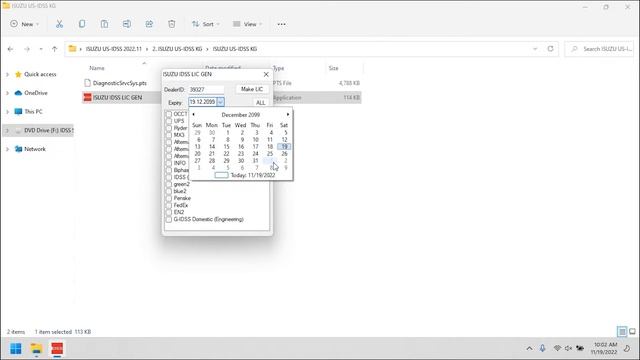Expand Quick access in navigation pane
640x360 pixels.
[7, 75]
